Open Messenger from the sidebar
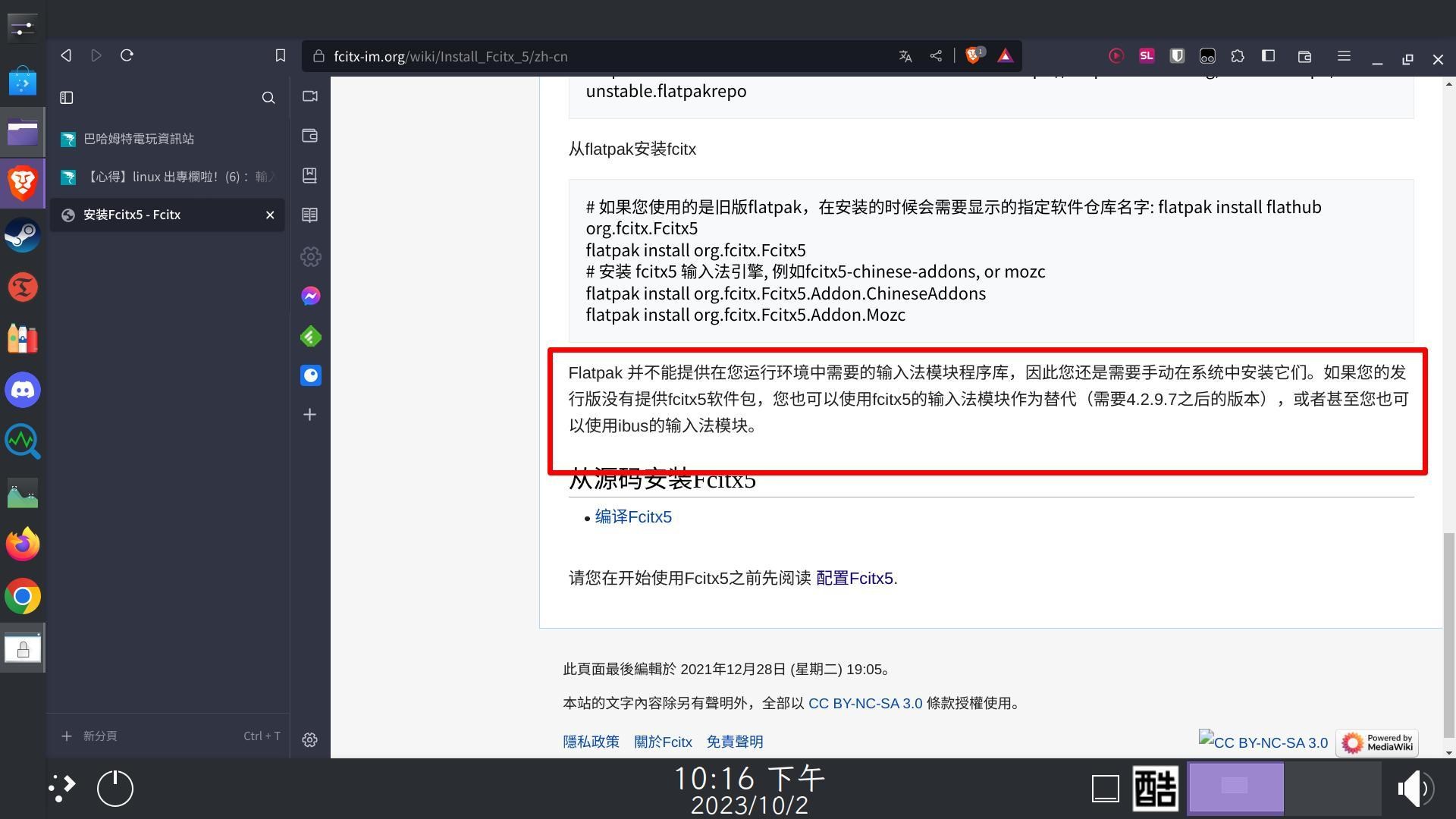Screen dimensions: 1456x819 point(309,296)
